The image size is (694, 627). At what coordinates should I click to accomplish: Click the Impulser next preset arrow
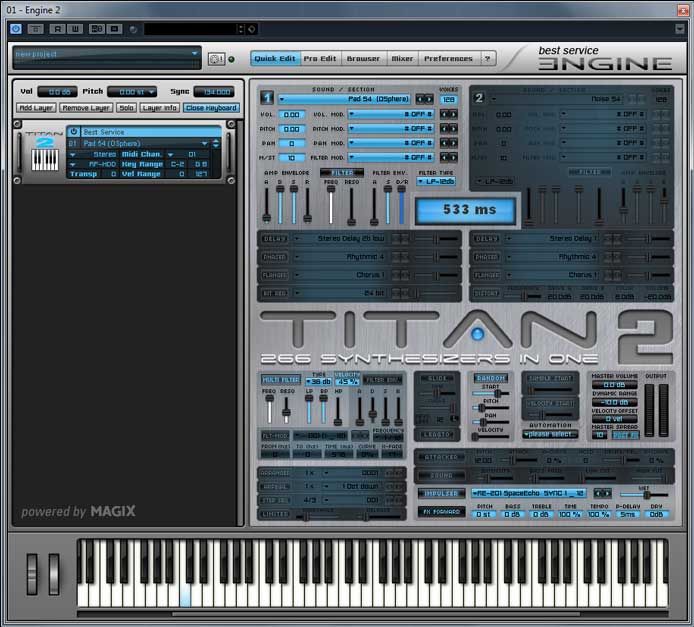coord(607,493)
